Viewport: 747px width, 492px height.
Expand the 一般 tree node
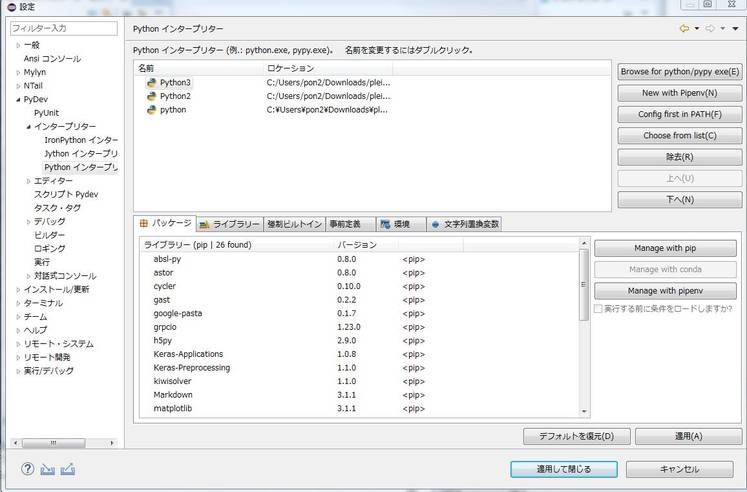point(18,45)
